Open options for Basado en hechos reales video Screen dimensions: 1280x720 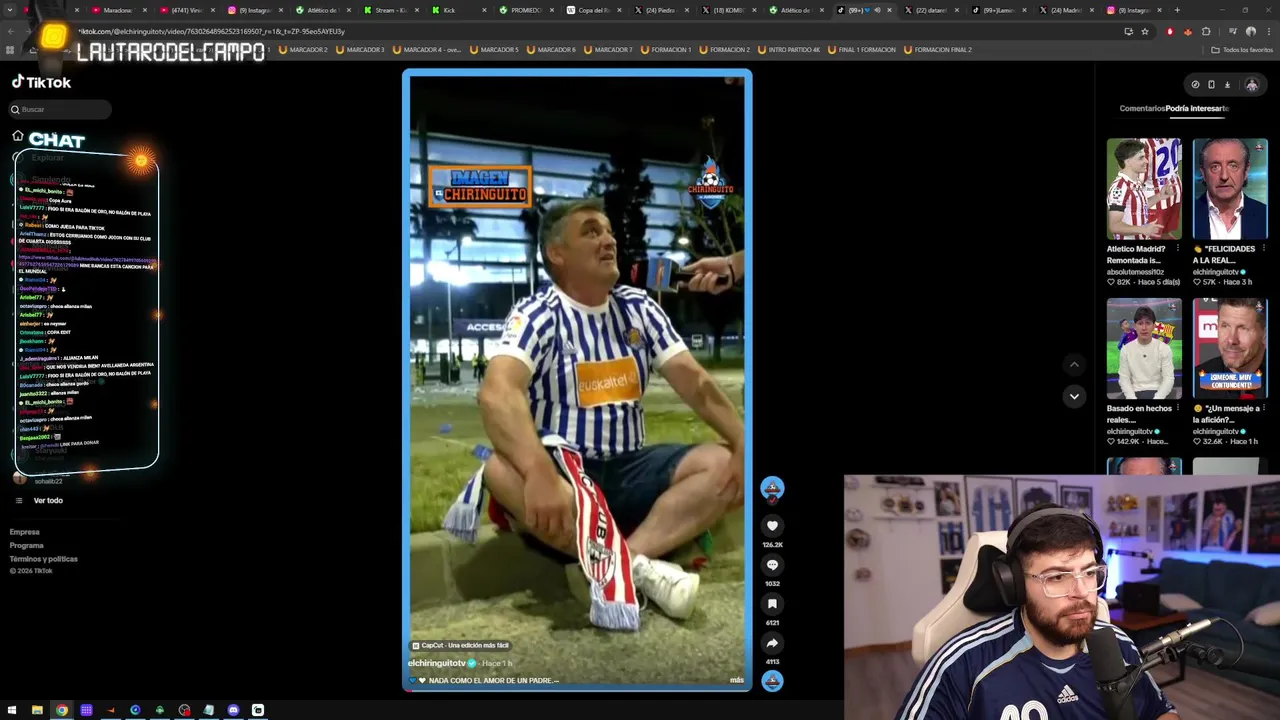(1177, 408)
